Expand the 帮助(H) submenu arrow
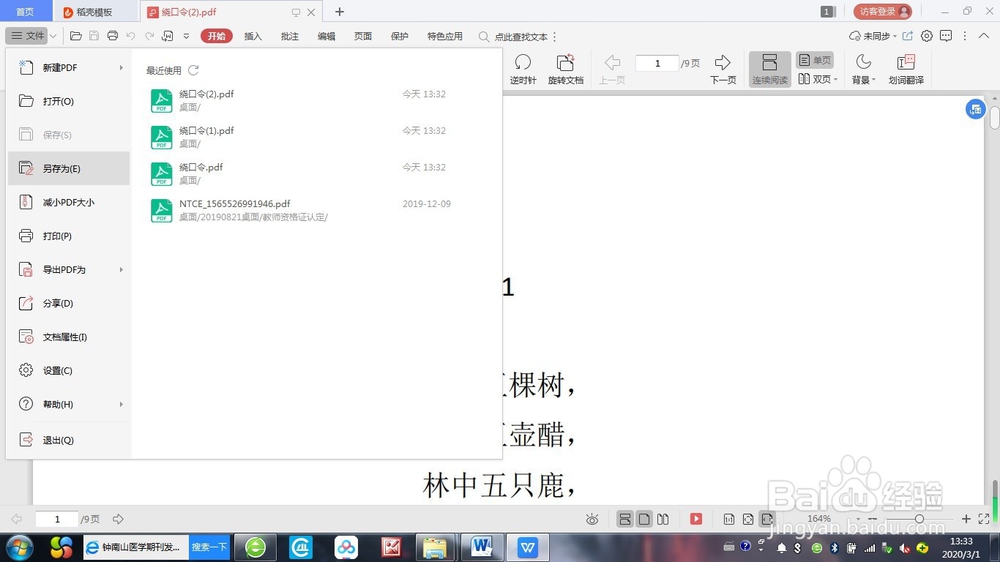Viewport: 1000px width, 562px height. click(121, 404)
